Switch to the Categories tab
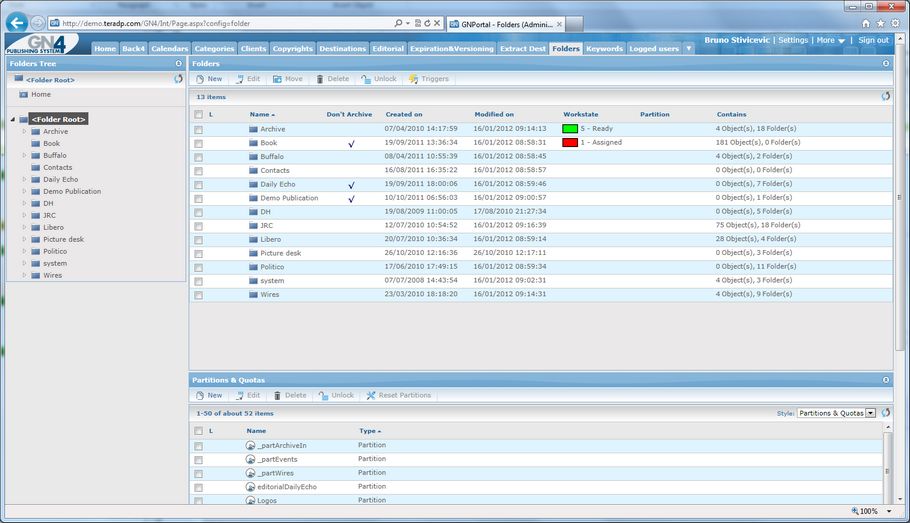 tap(214, 48)
